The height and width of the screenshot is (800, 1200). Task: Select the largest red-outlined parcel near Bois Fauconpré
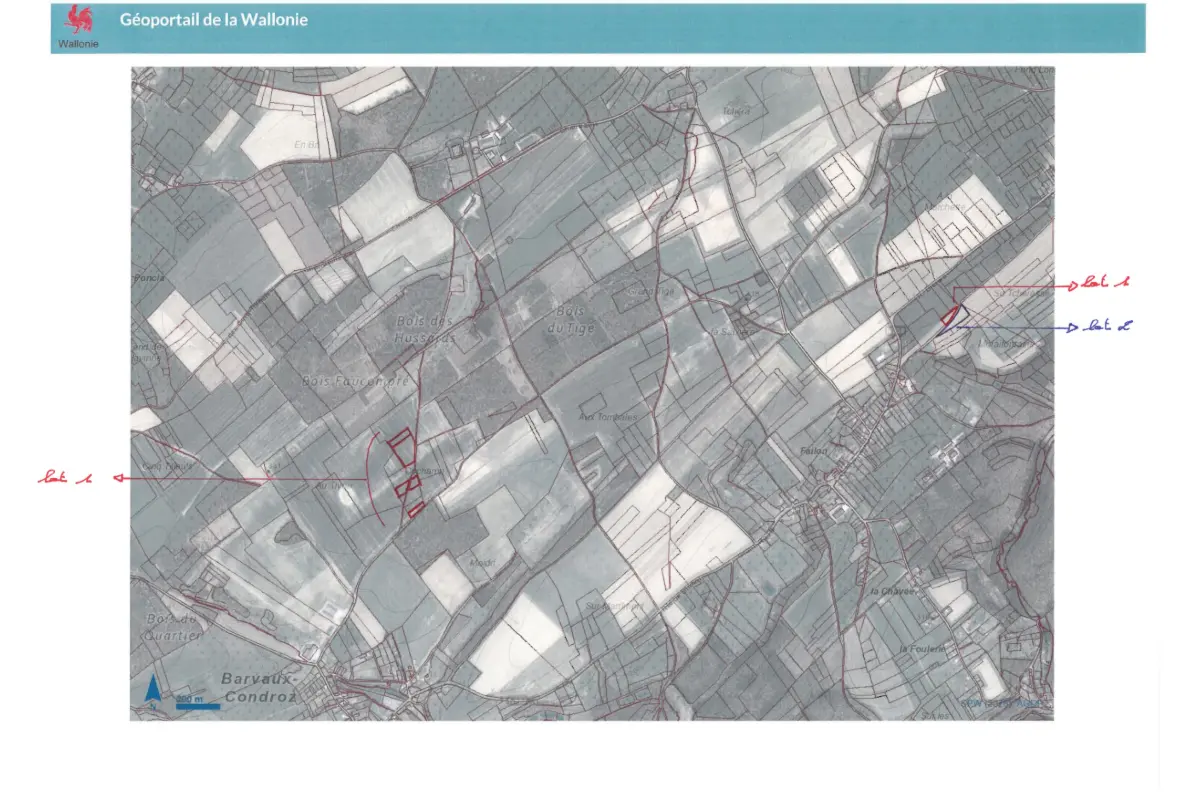(402, 447)
